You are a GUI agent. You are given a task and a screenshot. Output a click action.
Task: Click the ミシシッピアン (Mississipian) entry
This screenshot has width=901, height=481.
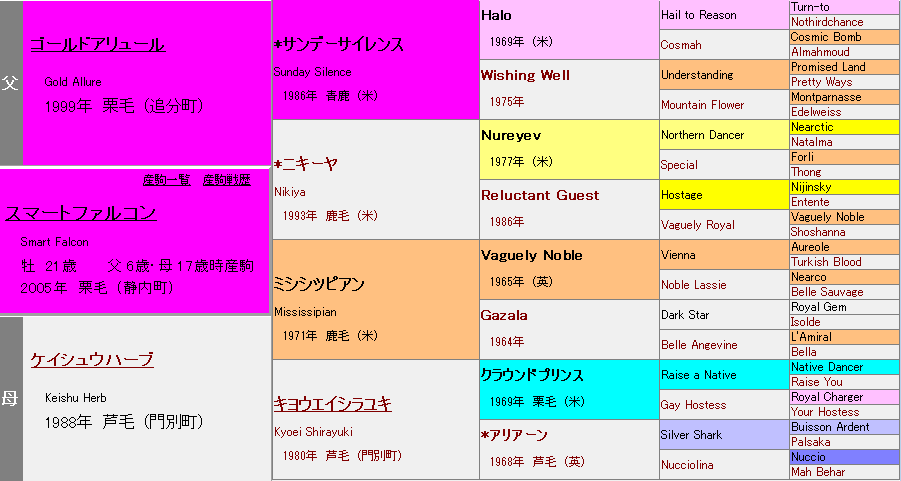tap(320, 284)
